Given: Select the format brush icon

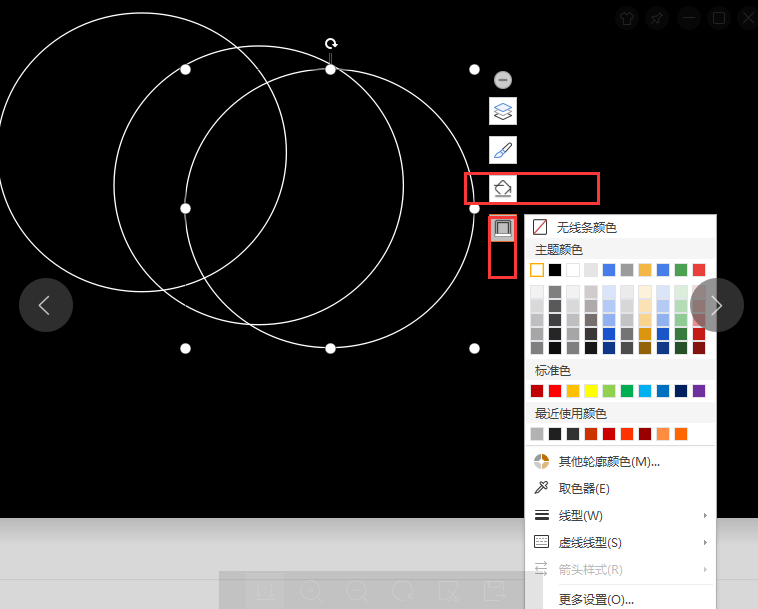Looking at the screenshot, I should (x=503, y=150).
